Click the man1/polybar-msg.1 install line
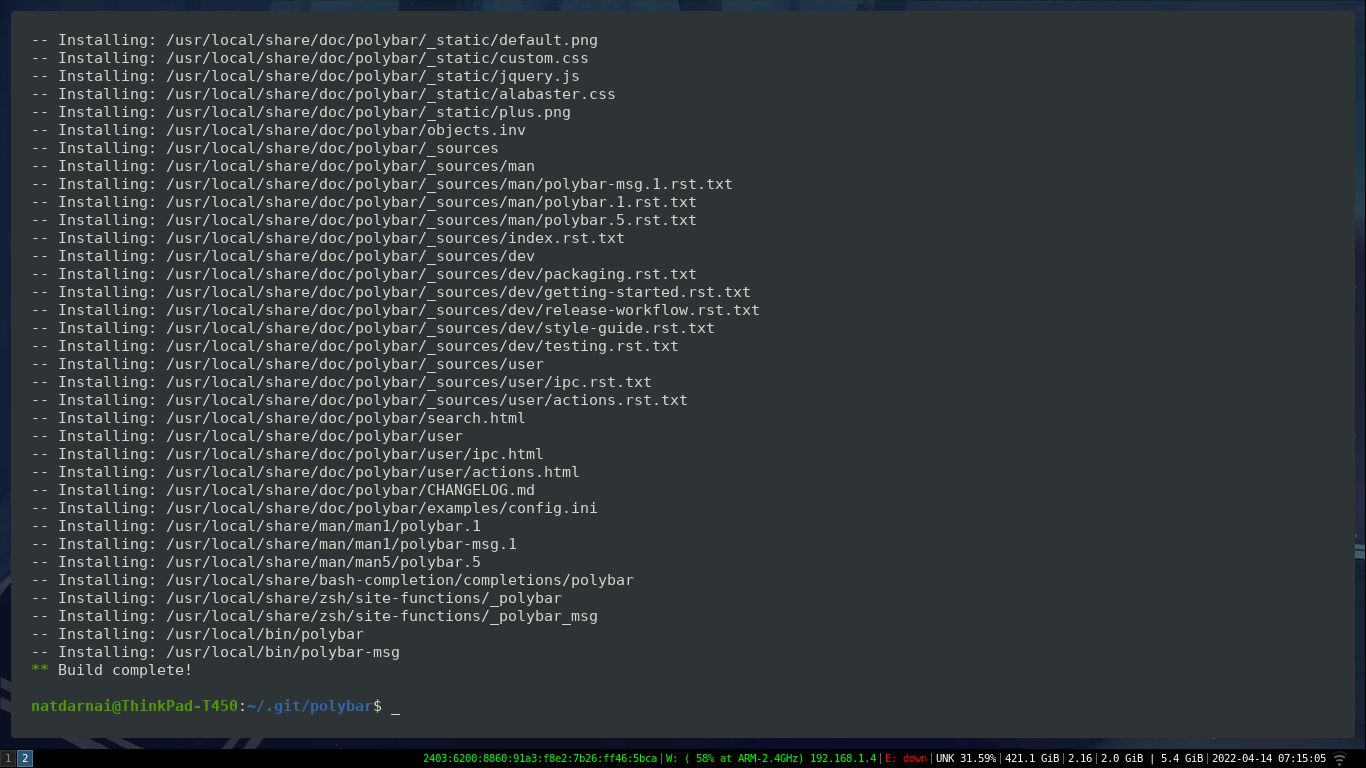 (x=274, y=544)
